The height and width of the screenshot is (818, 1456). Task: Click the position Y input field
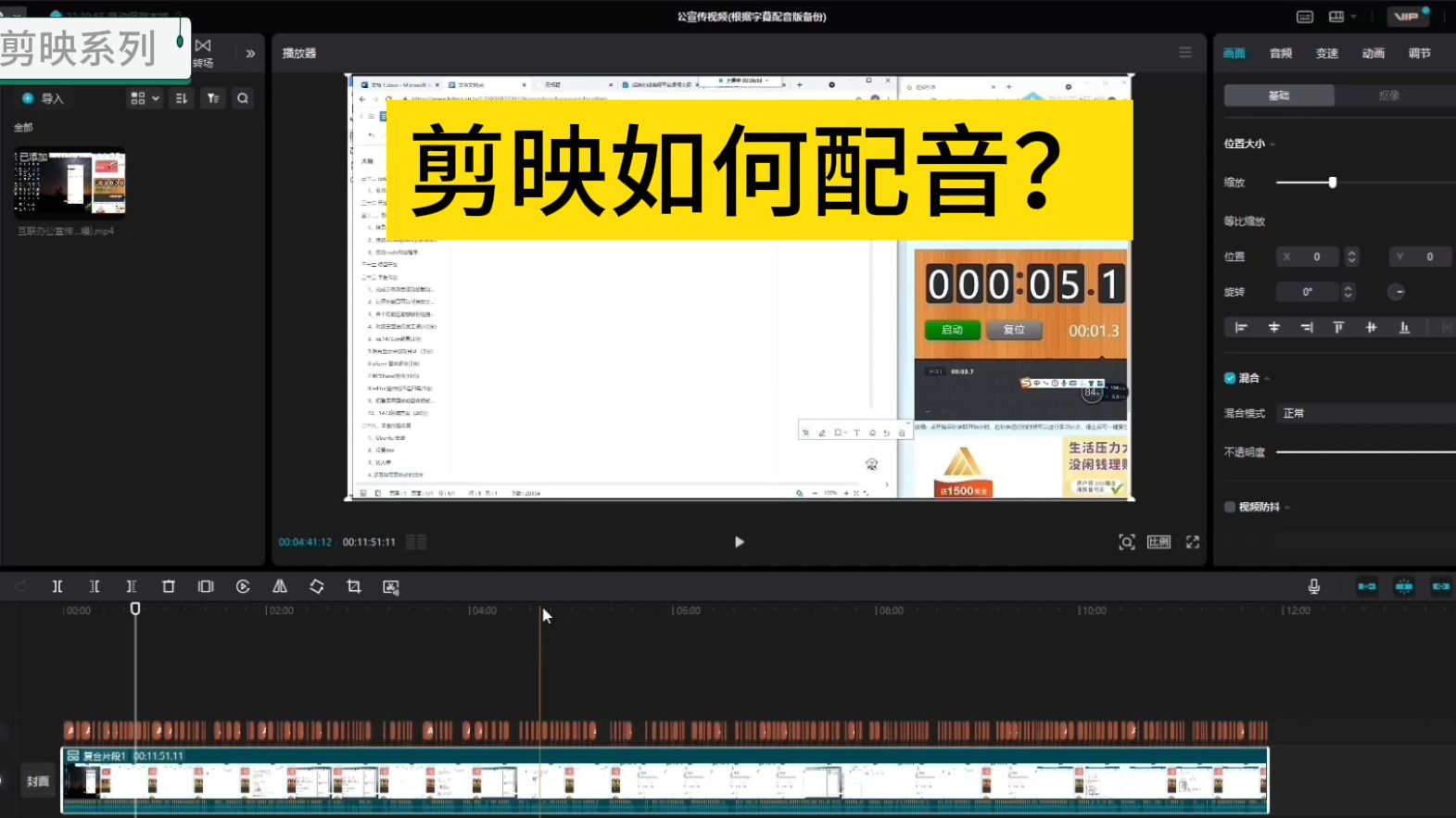(x=1421, y=257)
